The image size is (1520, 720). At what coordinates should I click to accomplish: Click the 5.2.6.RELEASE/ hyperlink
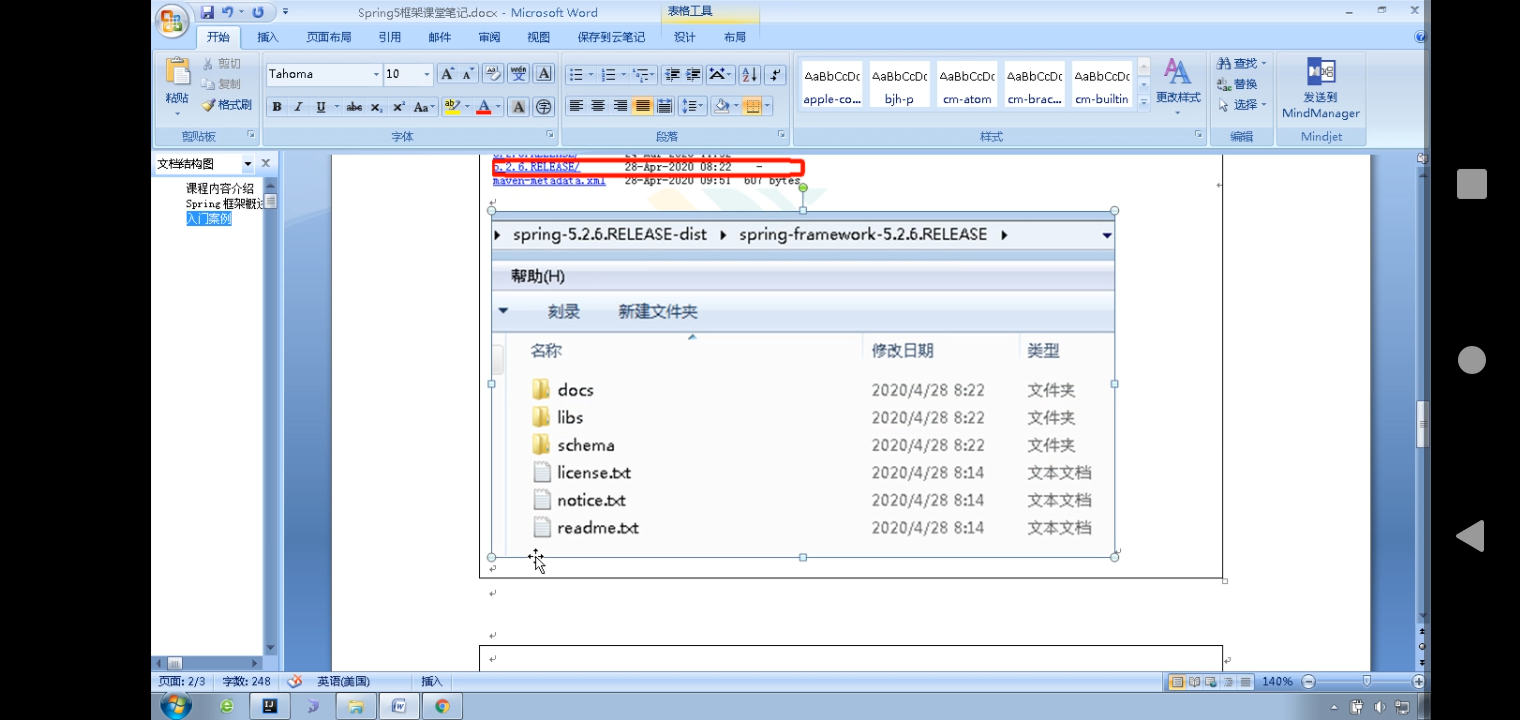pyautogui.click(x=536, y=167)
